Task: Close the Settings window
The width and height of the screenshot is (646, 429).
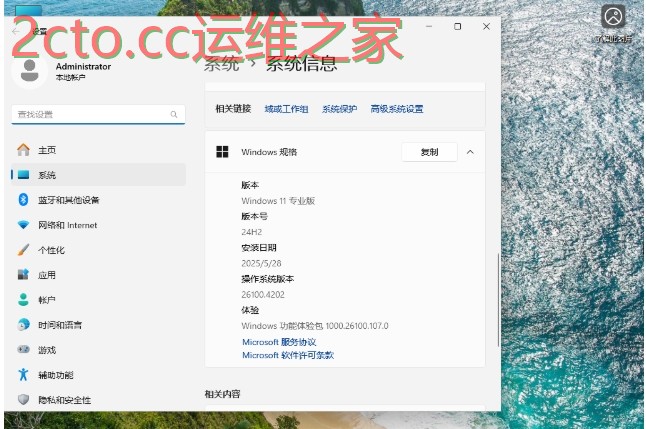Action: pos(486,26)
